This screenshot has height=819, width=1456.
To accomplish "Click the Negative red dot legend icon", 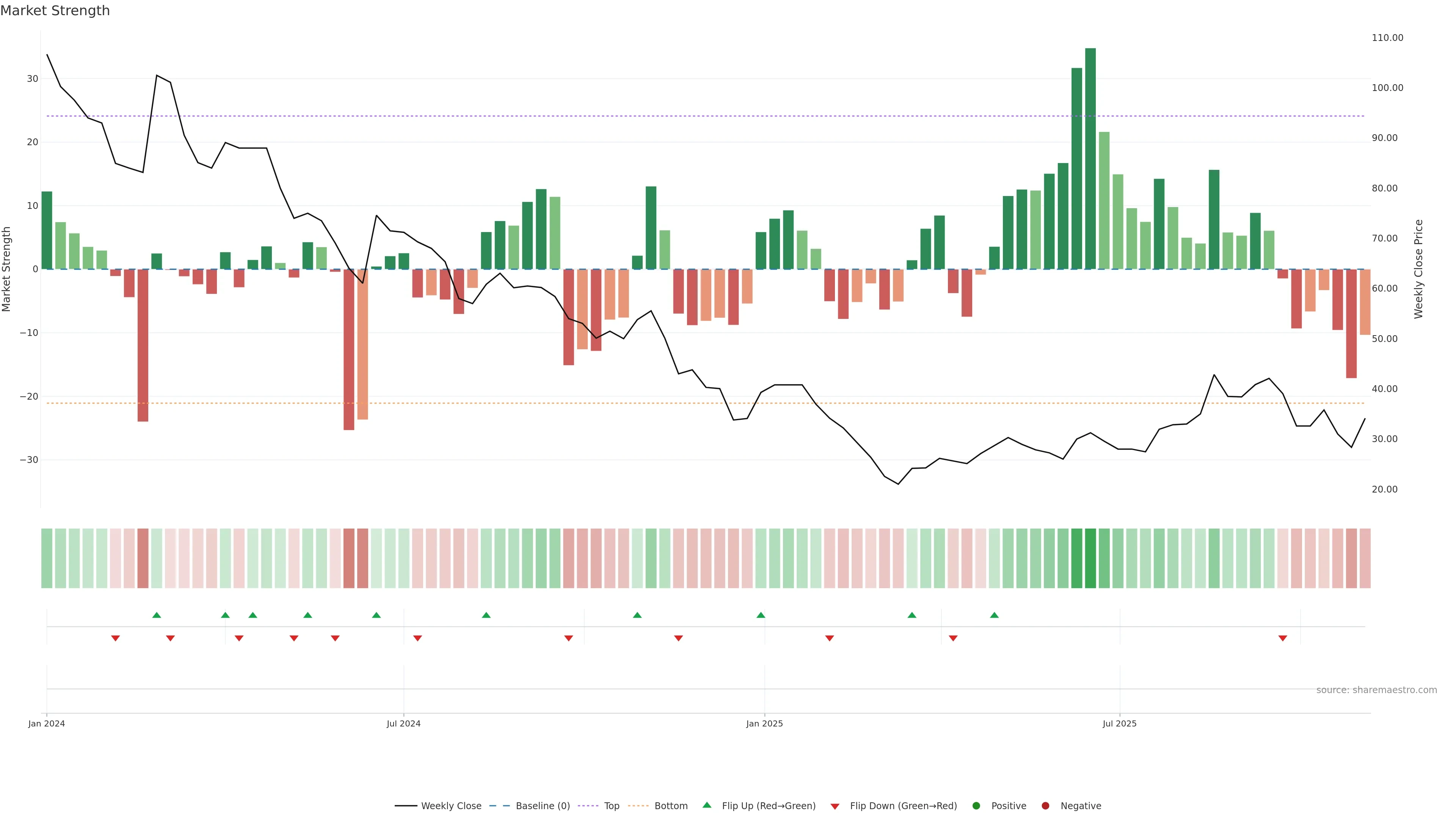I will click(1045, 806).
